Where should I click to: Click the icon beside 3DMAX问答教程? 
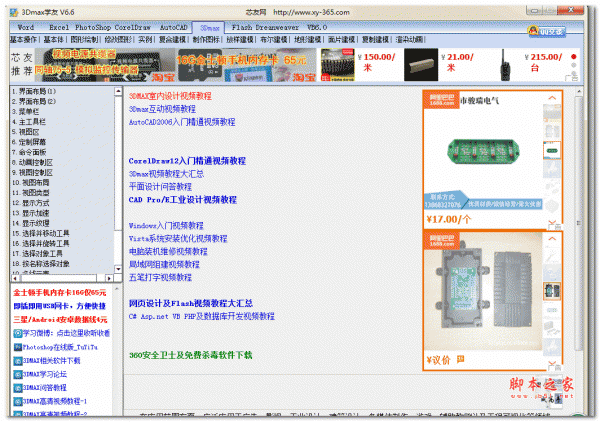(x=17, y=386)
